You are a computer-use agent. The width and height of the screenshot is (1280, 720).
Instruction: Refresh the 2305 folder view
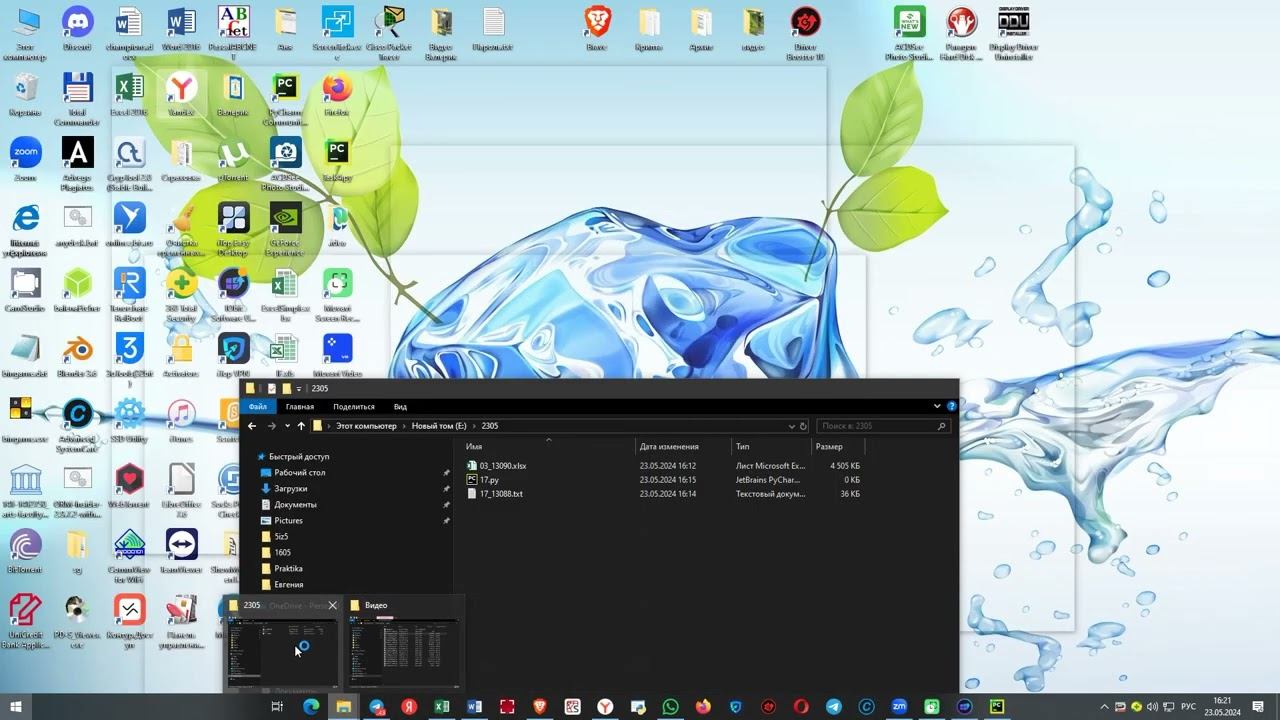[x=803, y=426]
